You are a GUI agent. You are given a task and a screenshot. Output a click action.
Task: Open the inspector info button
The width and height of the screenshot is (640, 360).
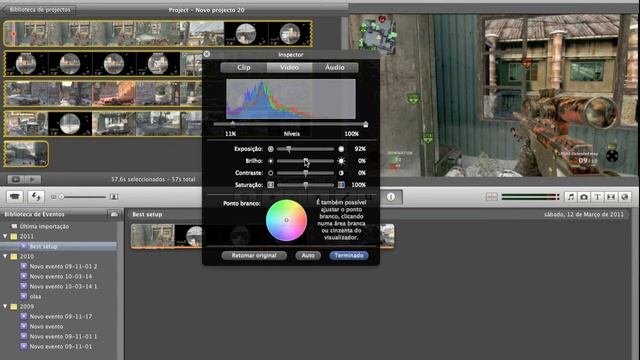pos(391,197)
